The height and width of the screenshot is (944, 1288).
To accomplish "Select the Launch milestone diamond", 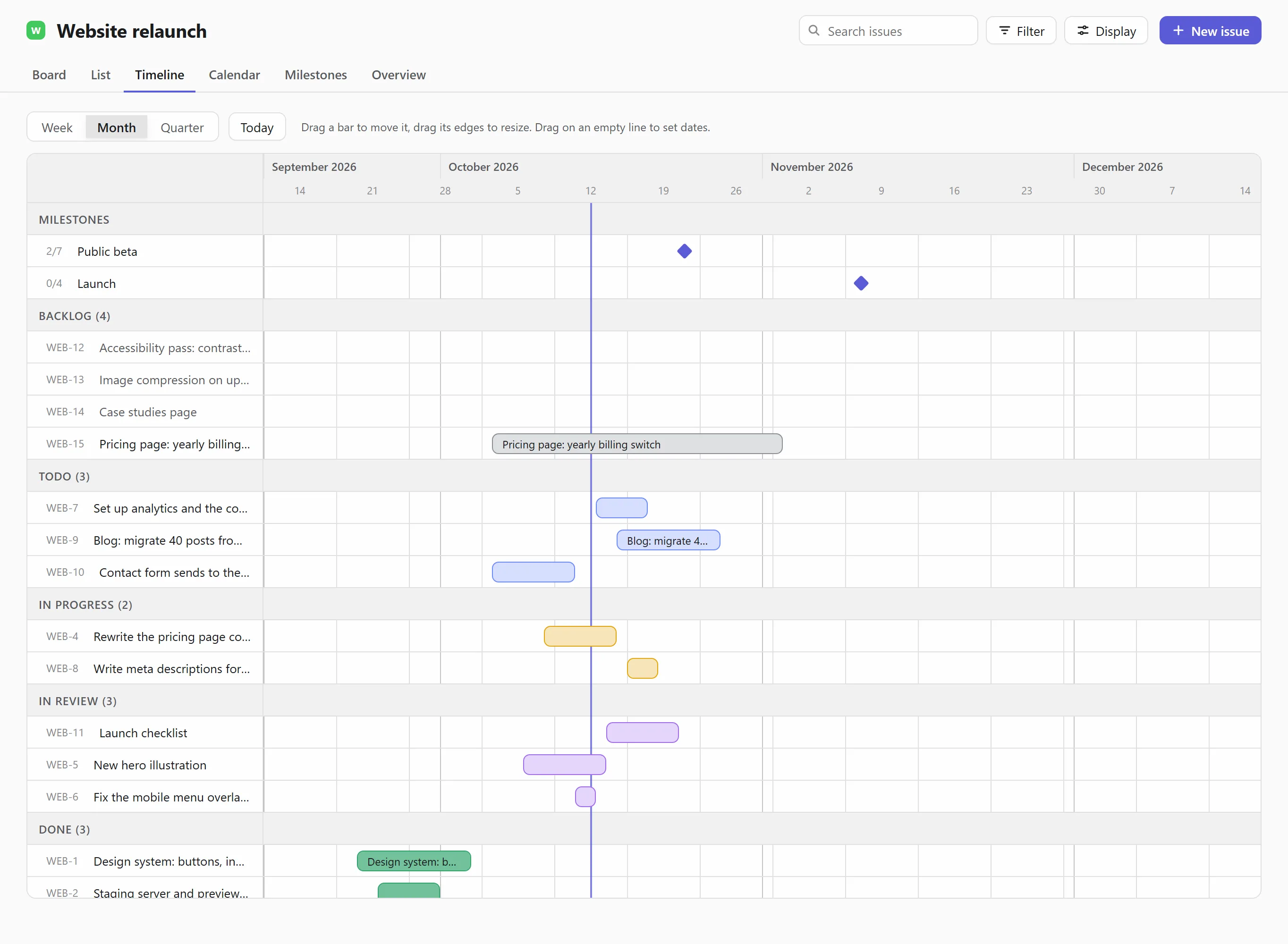I will [x=861, y=283].
